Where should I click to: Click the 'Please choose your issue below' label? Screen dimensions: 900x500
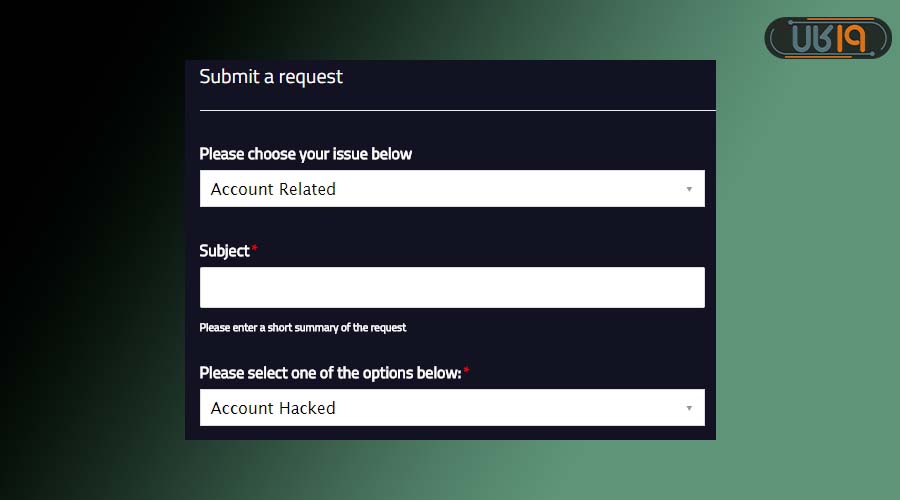306,154
